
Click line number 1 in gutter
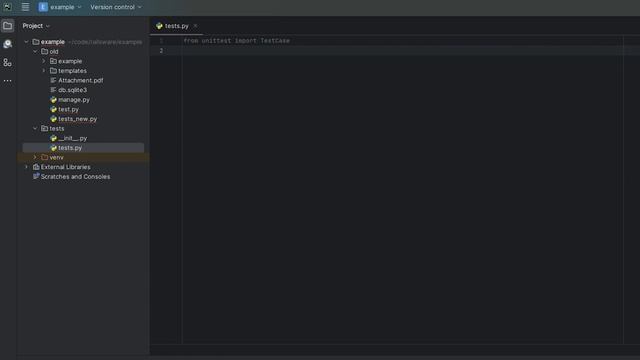[161, 41]
